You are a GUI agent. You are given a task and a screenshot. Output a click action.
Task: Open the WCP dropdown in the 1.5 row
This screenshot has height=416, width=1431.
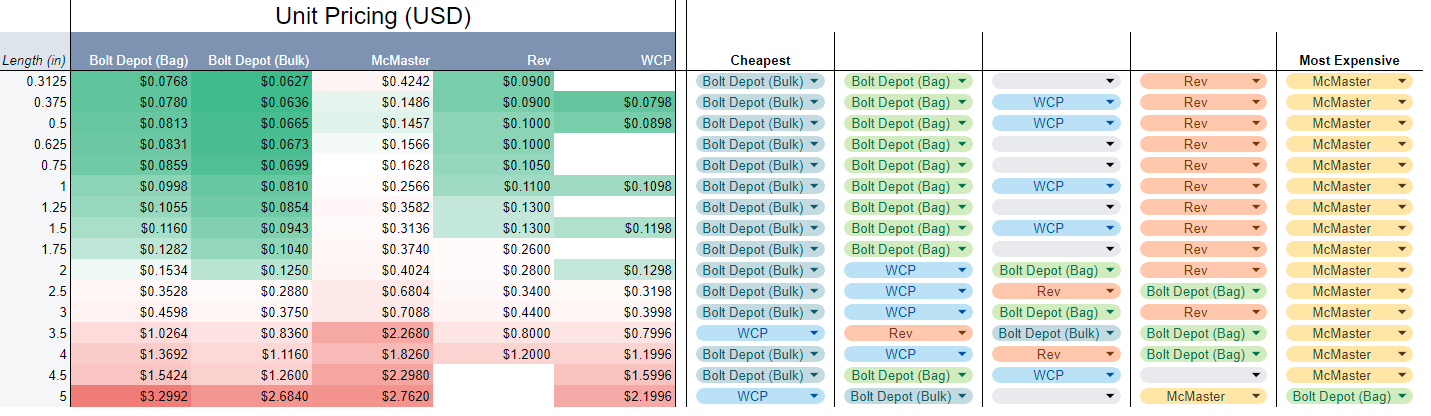1055,228
